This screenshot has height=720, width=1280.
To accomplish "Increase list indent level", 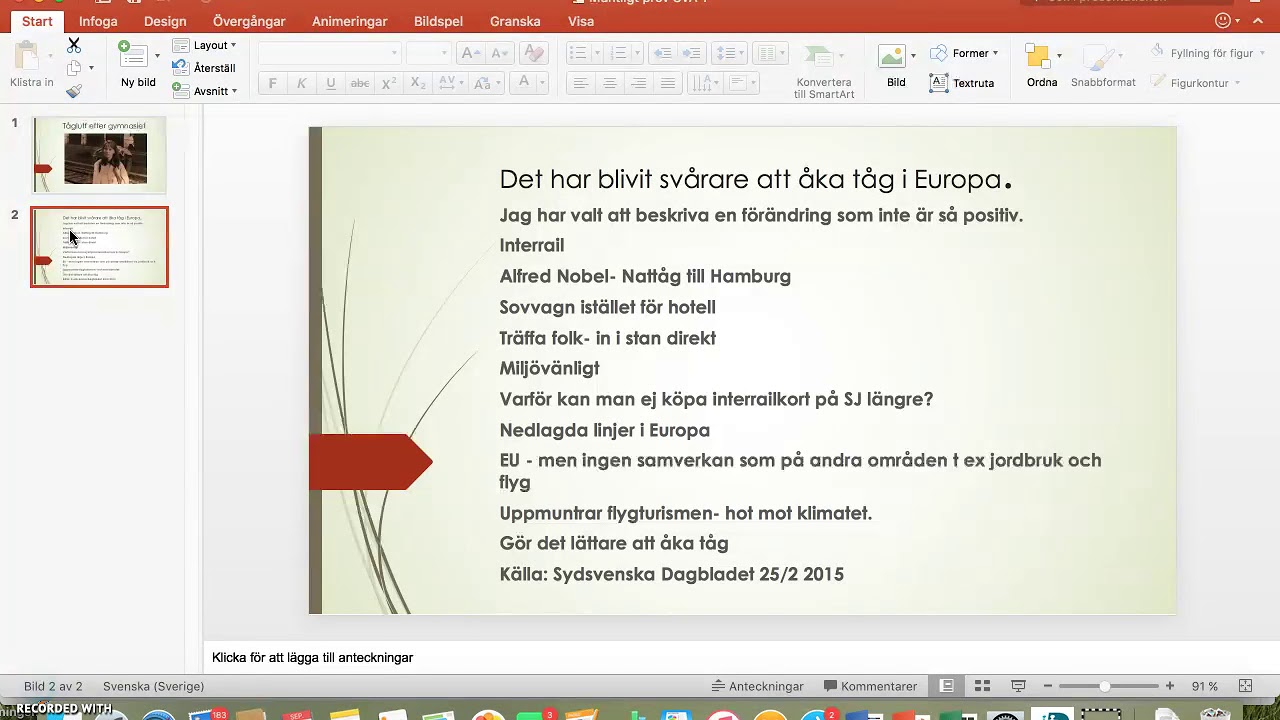I will point(691,53).
